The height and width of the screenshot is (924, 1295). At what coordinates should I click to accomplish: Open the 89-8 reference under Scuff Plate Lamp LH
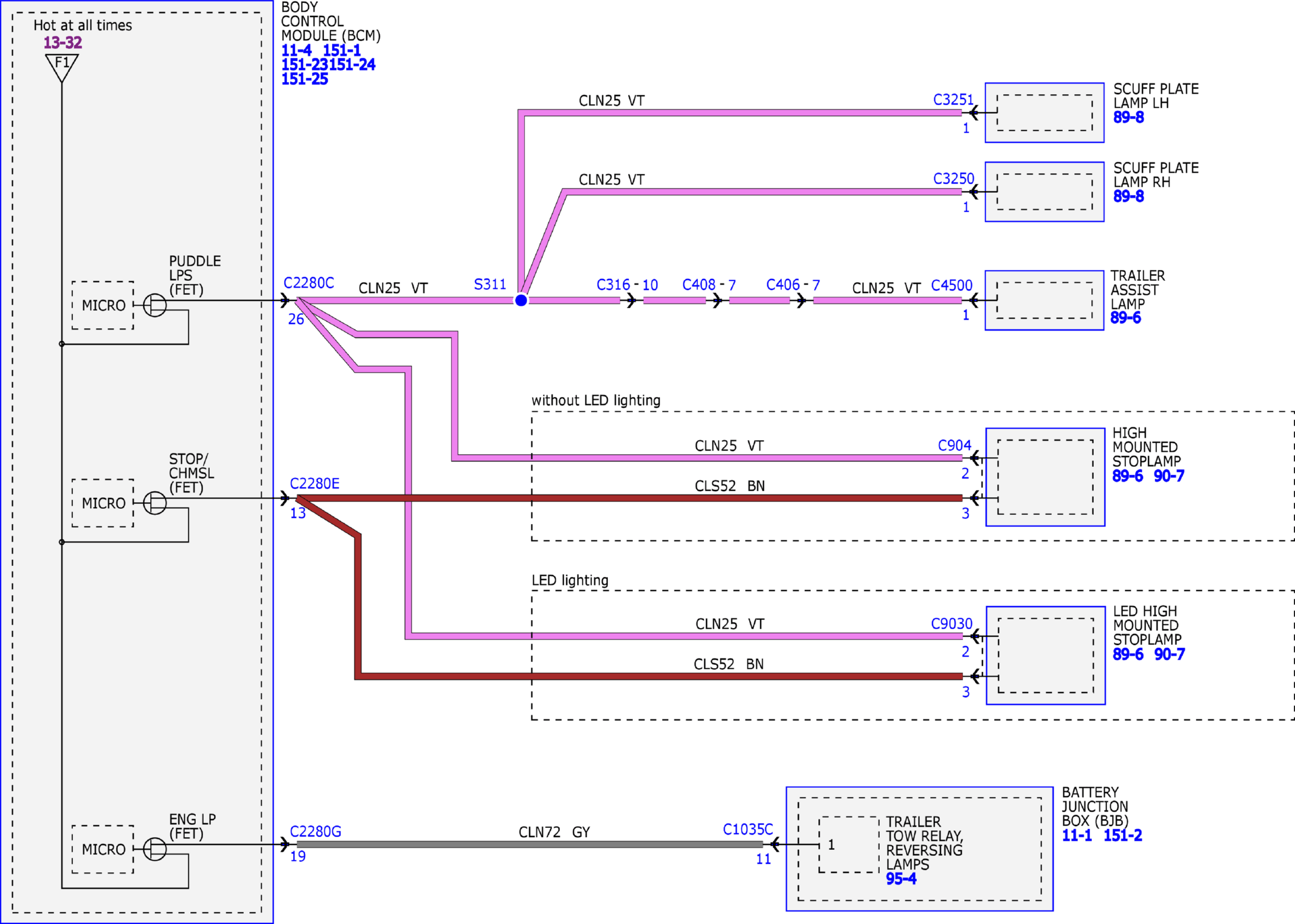point(1128,117)
